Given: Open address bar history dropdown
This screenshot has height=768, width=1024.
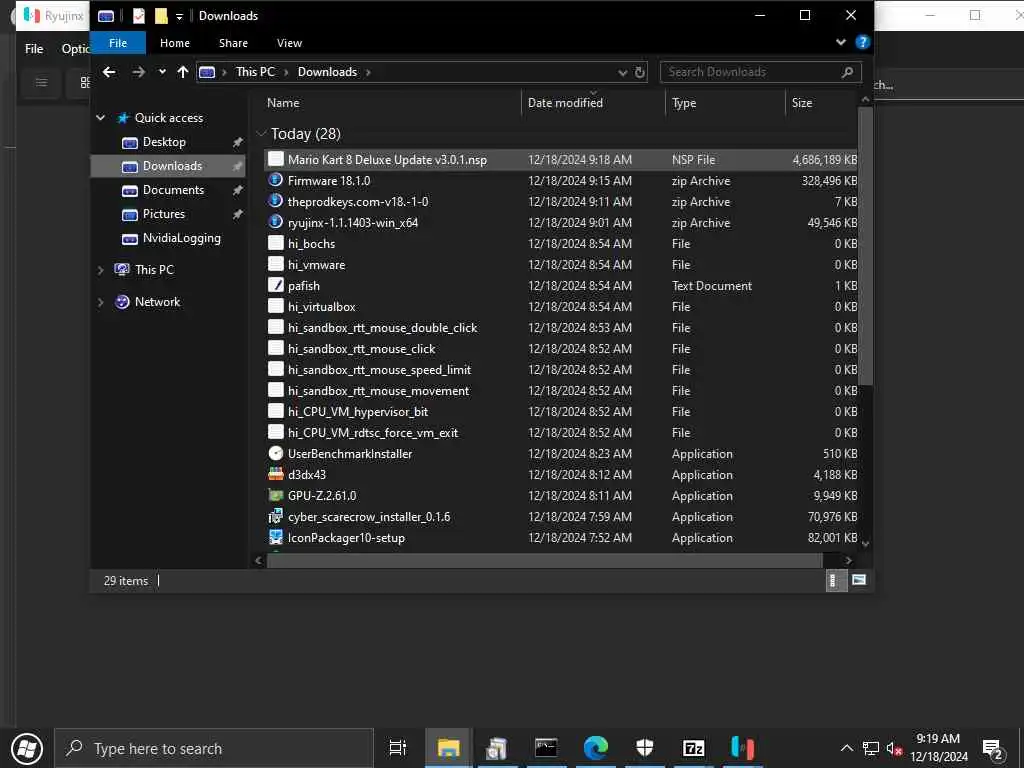Looking at the screenshot, I should 622,72.
